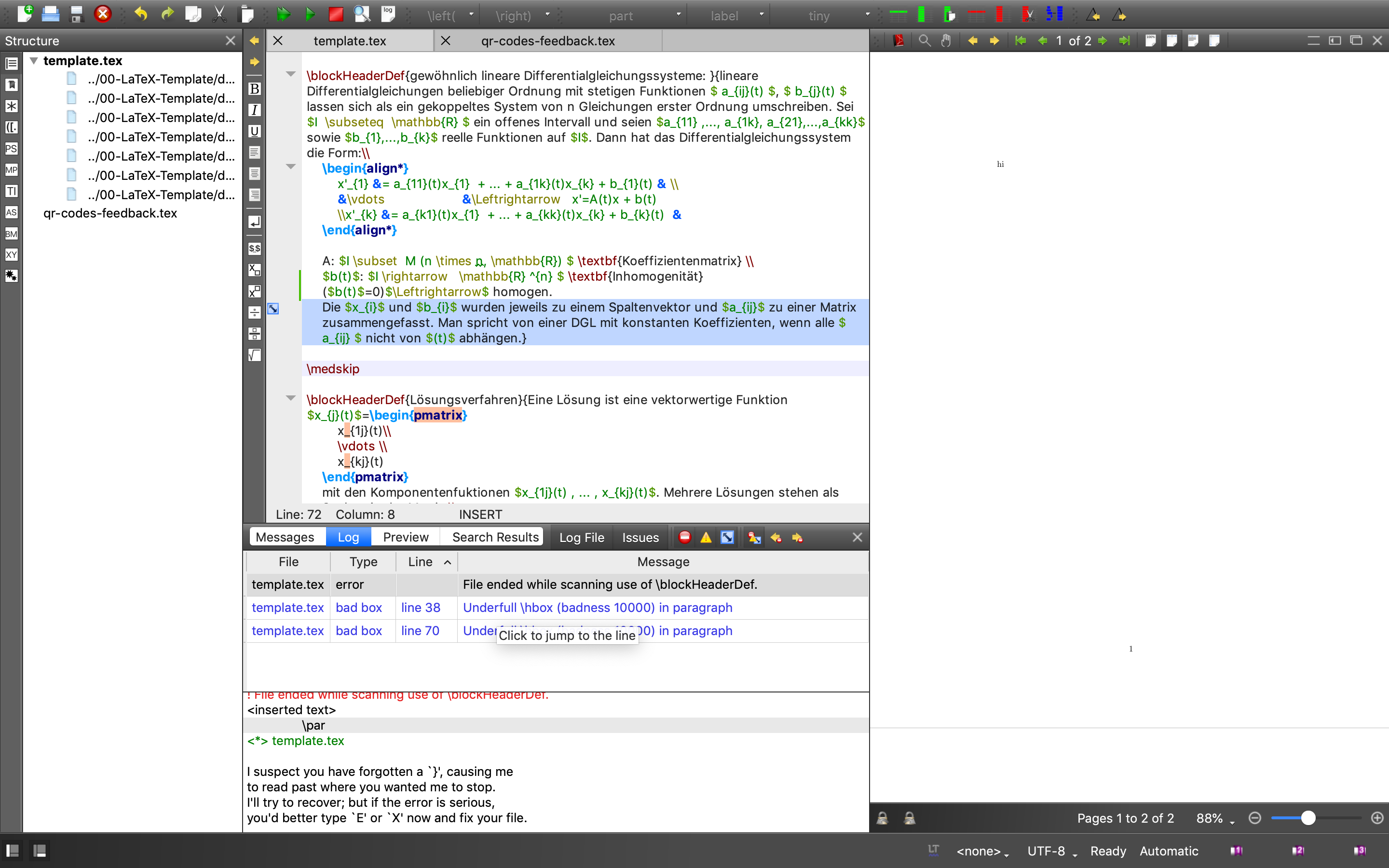The image size is (1389, 868).
Task: Toggle bad box filter in log panel
Action: [727, 537]
